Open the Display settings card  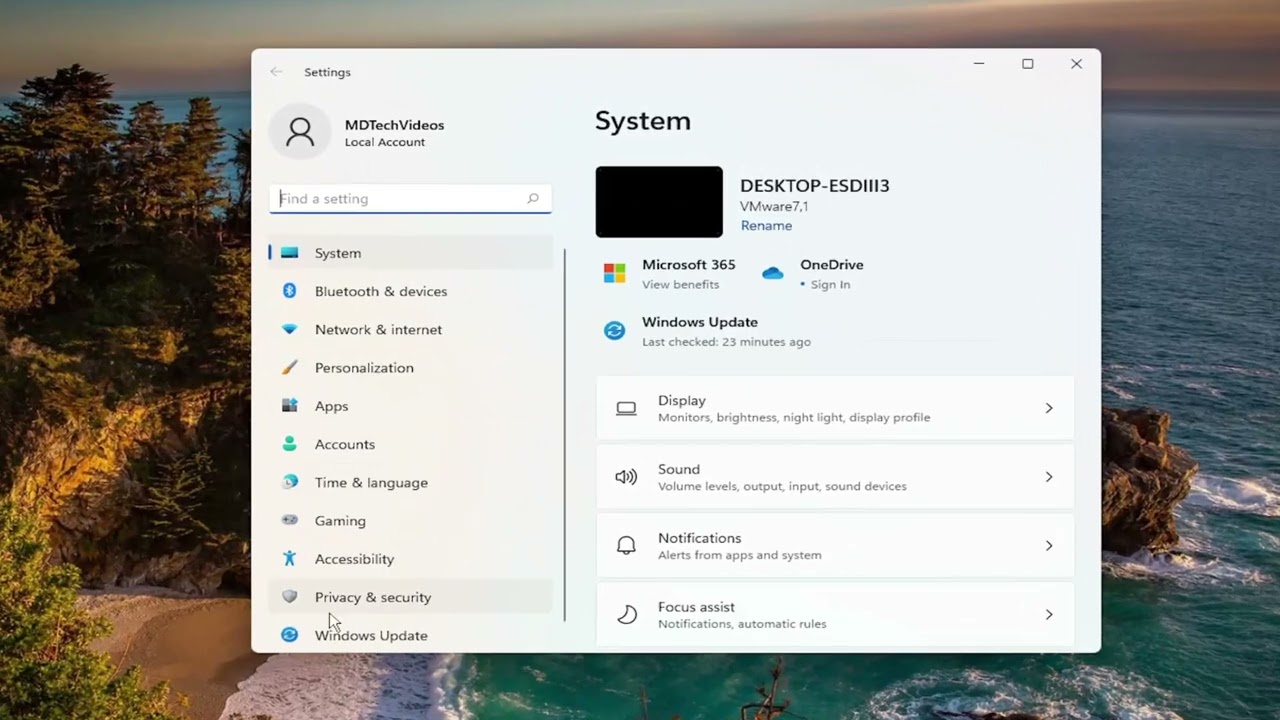click(x=835, y=408)
